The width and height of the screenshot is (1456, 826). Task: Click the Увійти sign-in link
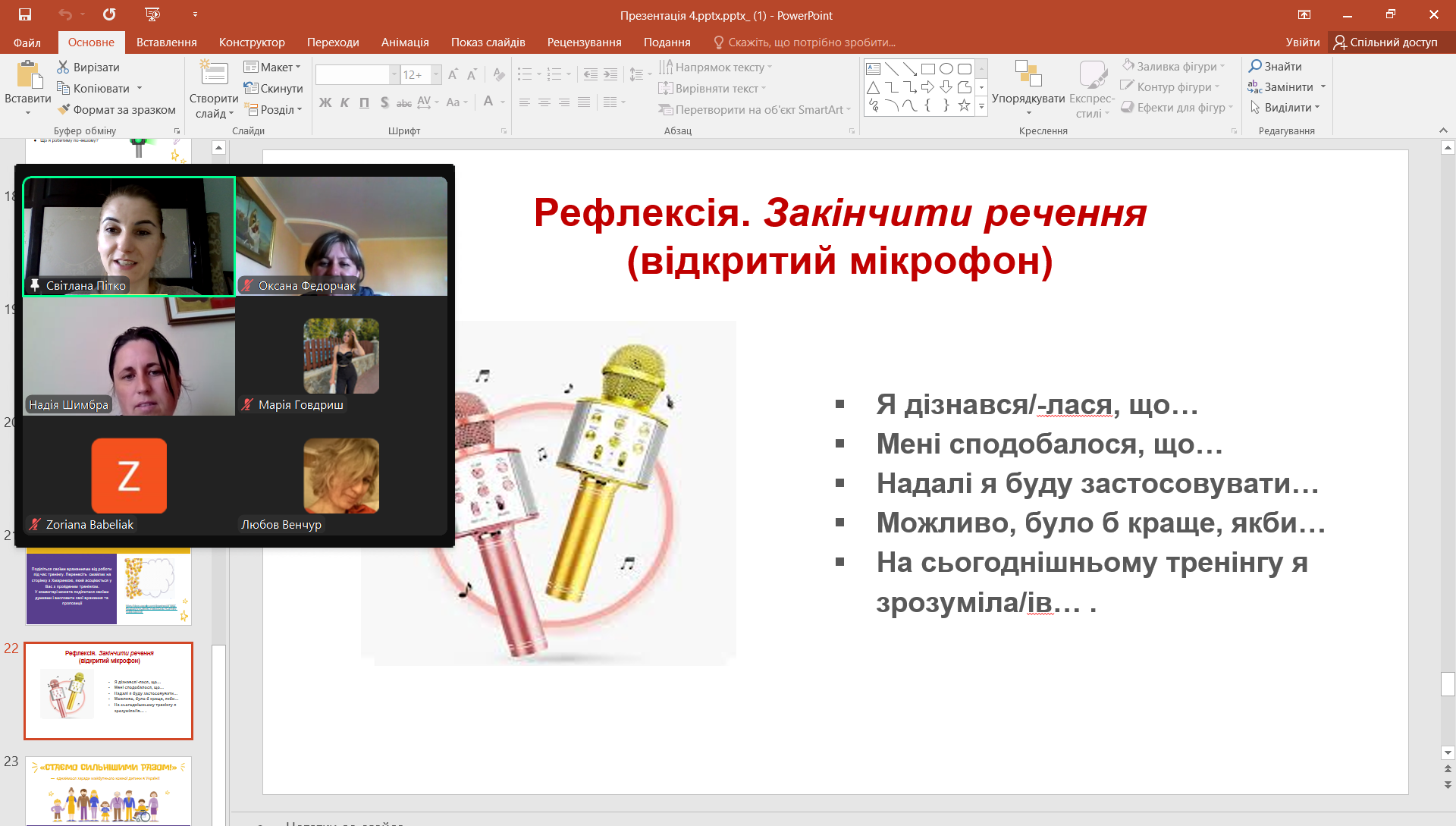pos(1302,42)
